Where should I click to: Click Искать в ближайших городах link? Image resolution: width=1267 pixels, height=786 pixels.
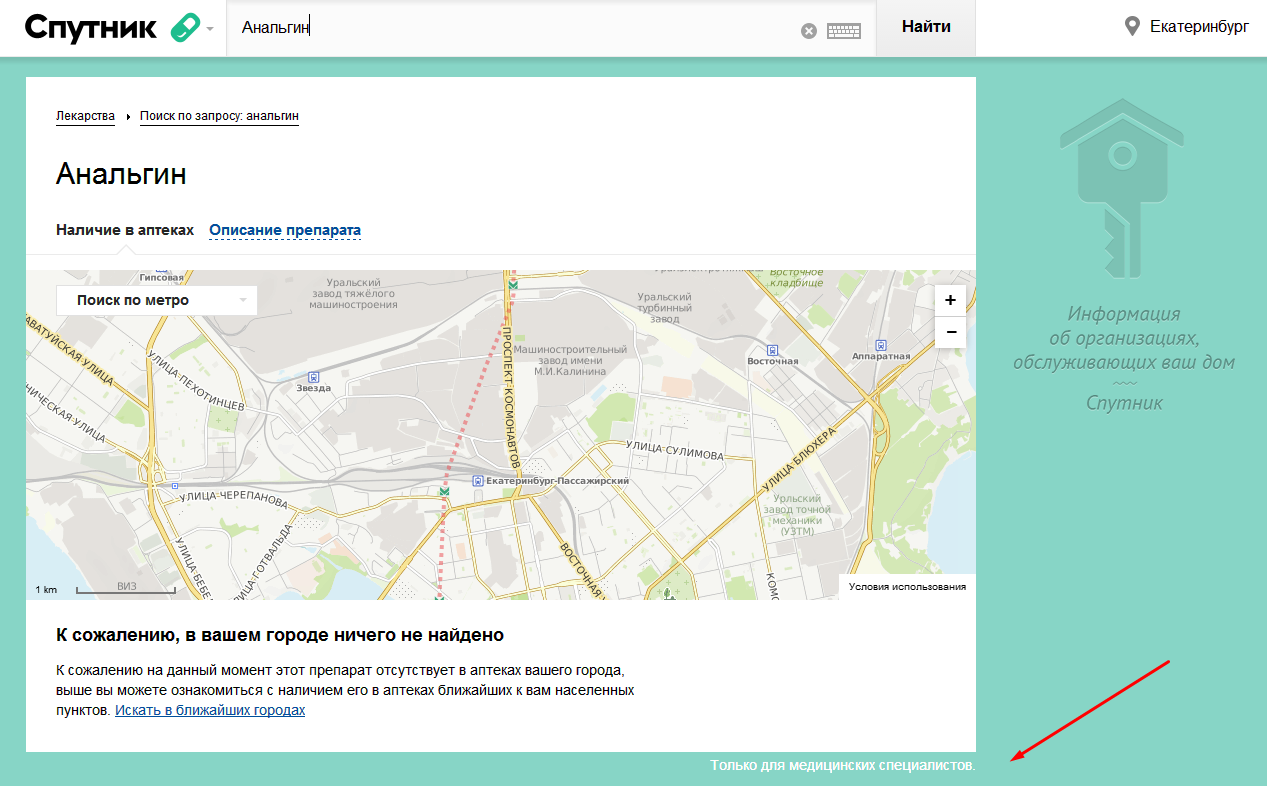(210, 710)
